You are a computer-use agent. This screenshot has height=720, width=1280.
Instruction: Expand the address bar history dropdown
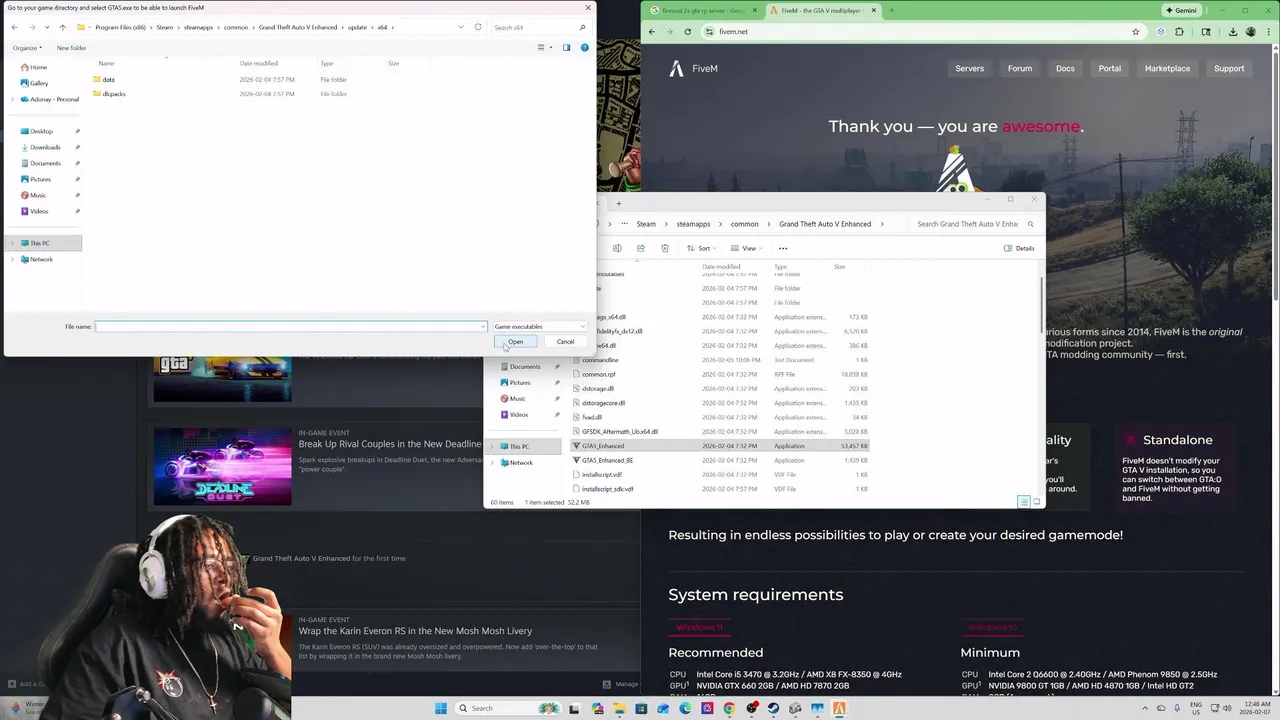pos(460,27)
